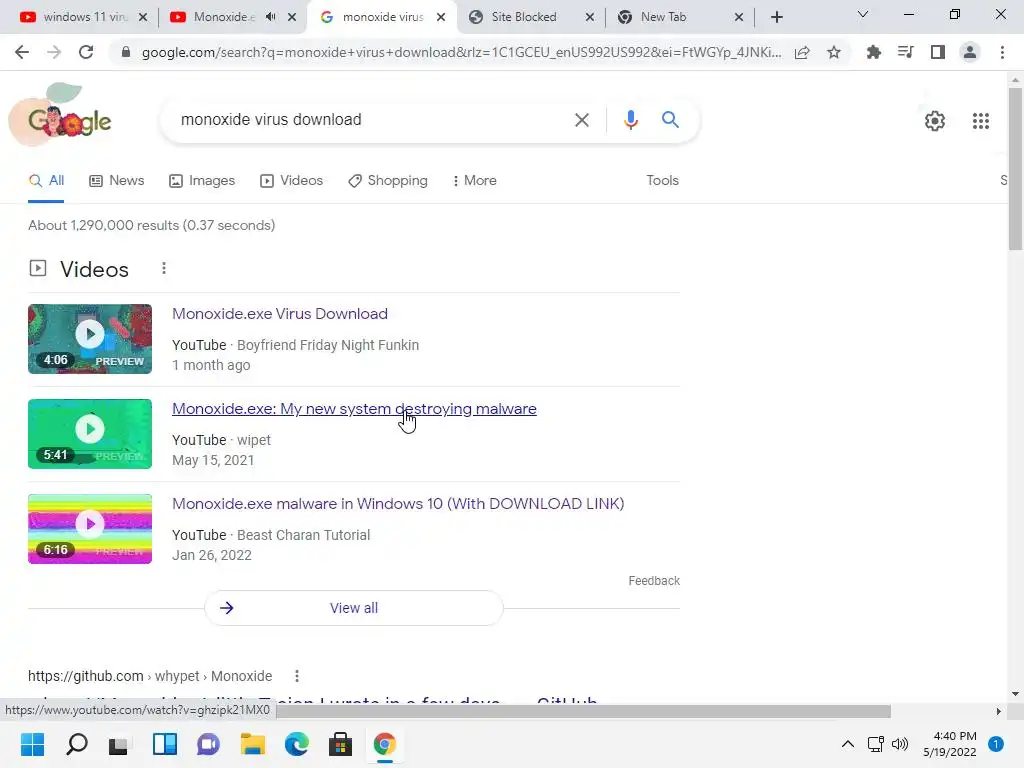The height and width of the screenshot is (768, 1024).
Task: Share this page via share icon
Action: coord(802,52)
